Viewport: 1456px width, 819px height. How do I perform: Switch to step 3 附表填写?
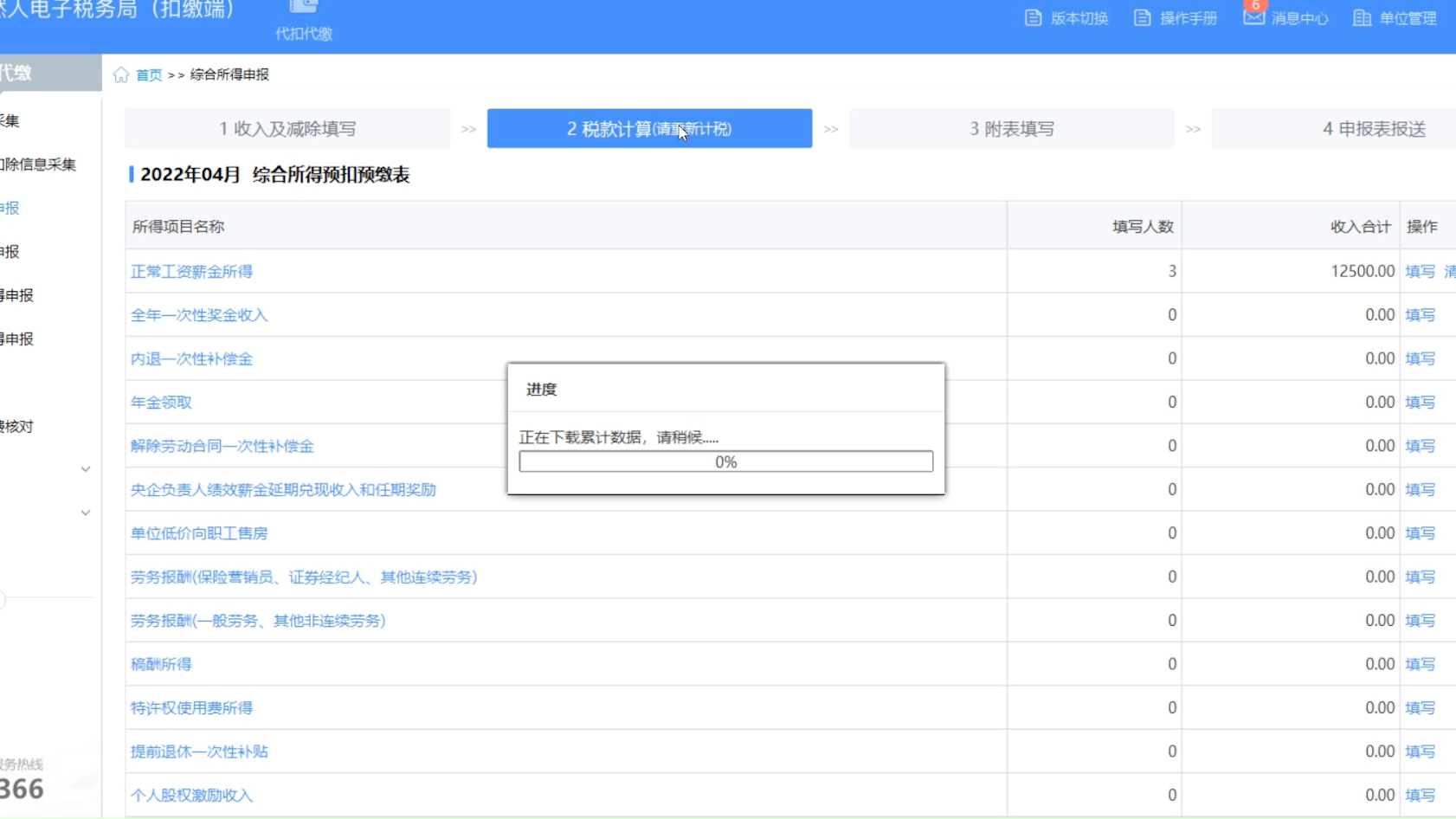tap(1011, 129)
